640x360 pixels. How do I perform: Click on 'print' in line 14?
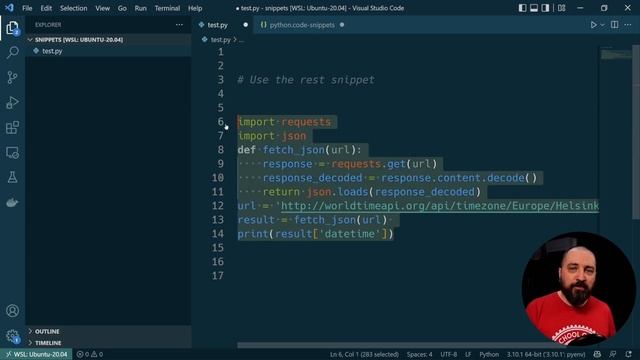click(x=253, y=234)
